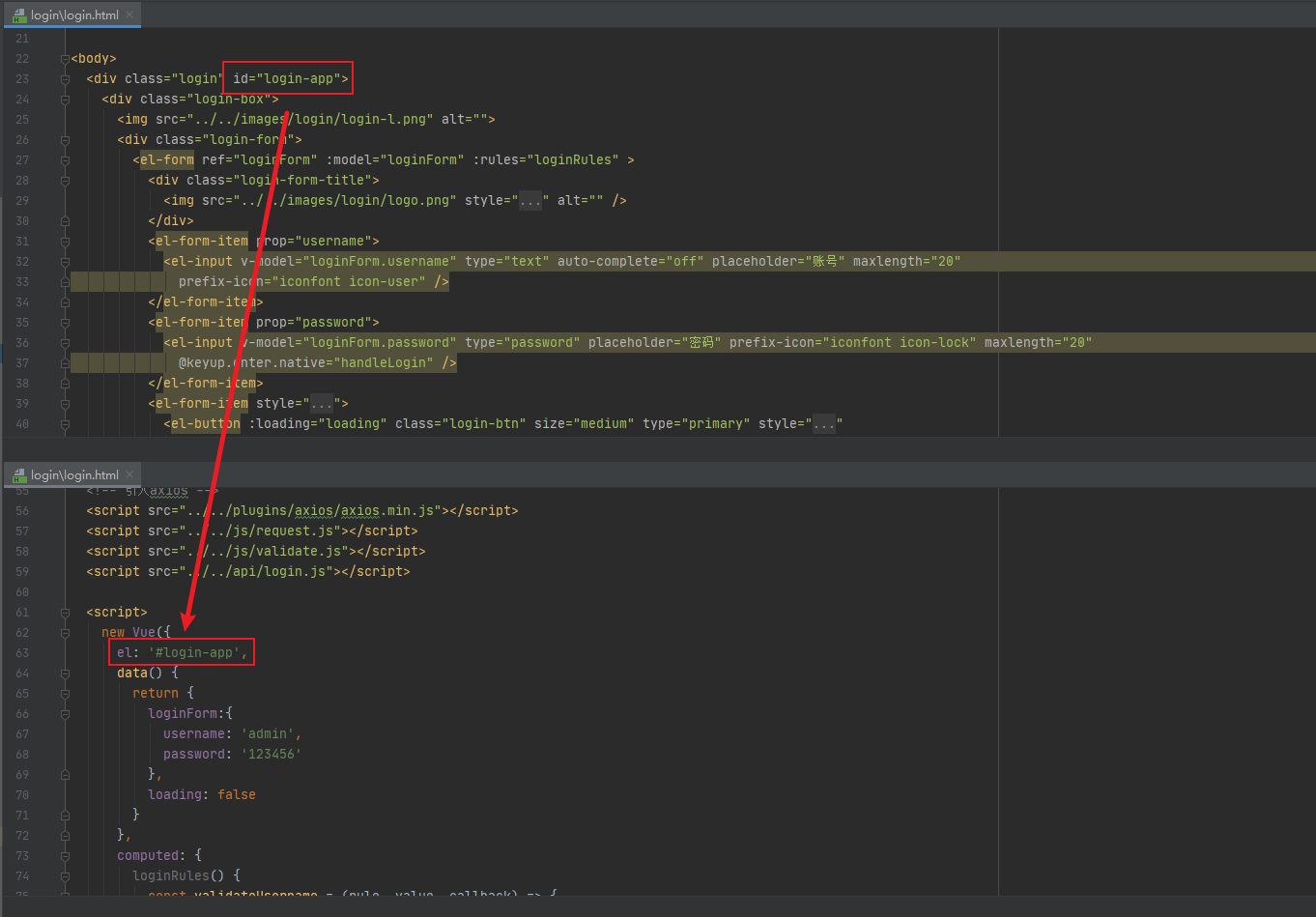Click fold end marker at line 30

point(65,221)
